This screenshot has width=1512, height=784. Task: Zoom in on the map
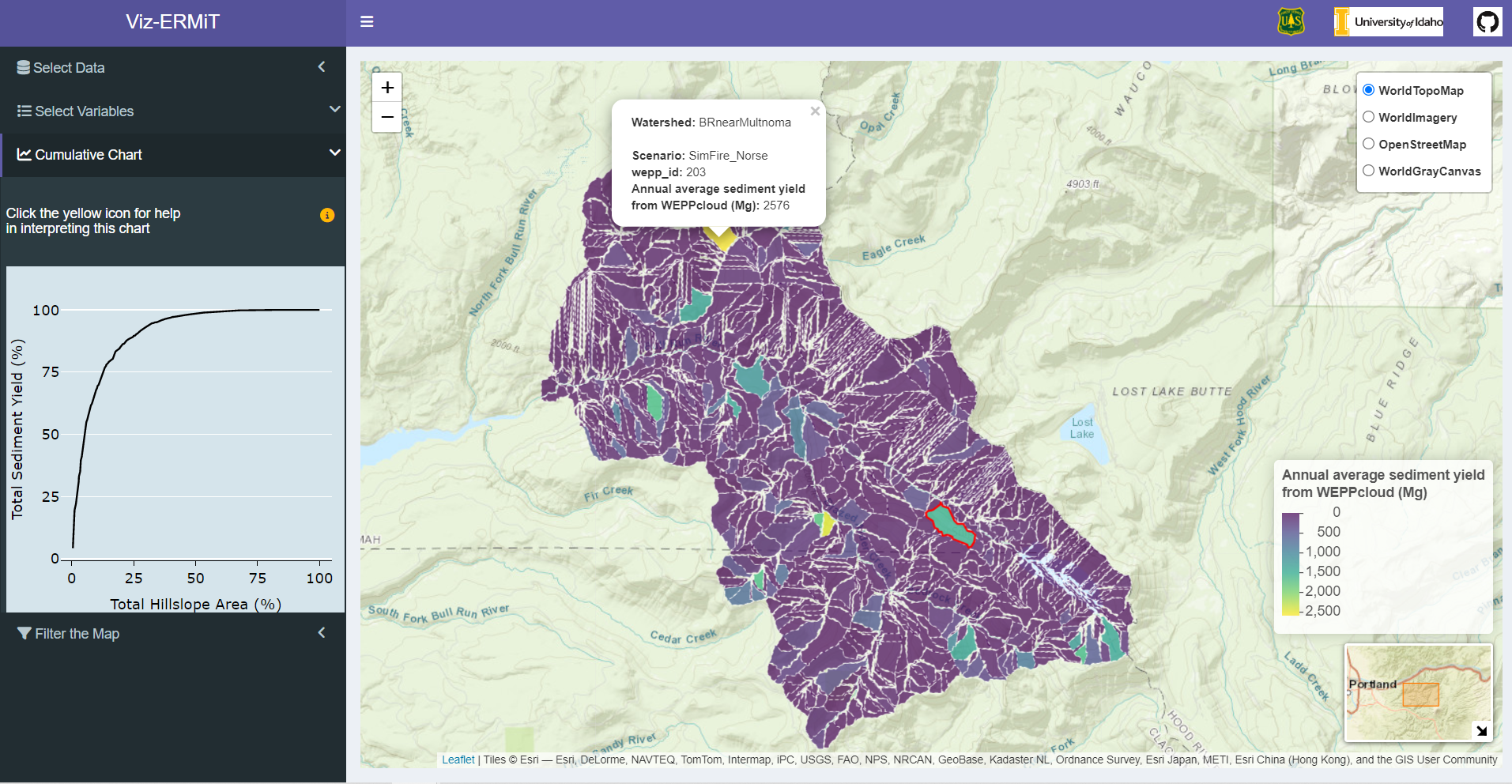tap(387, 87)
